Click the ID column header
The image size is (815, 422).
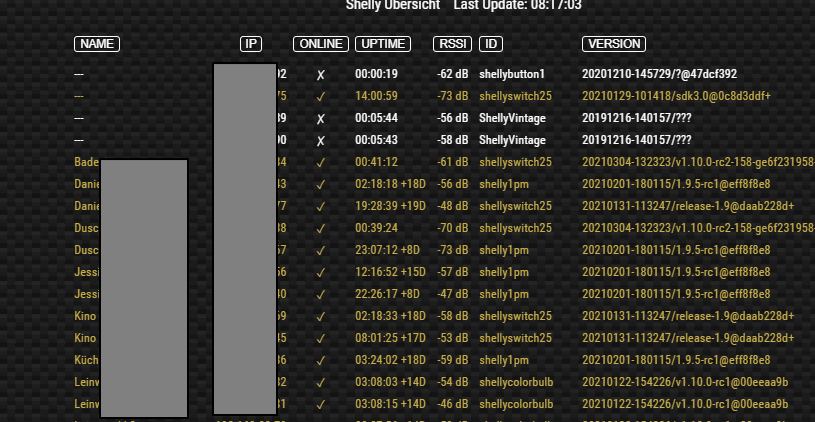click(x=490, y=44)
